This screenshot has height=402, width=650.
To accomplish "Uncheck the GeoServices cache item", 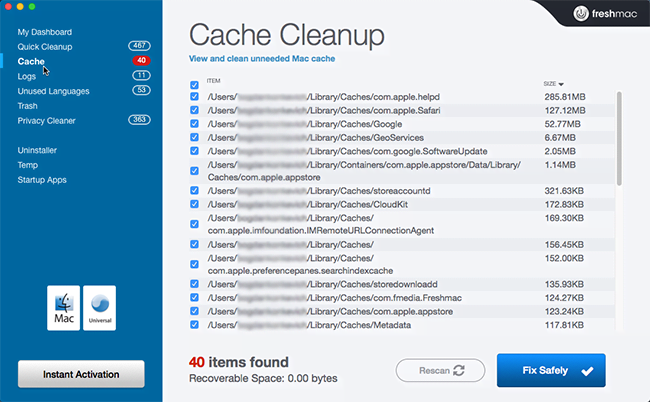I will [x=194, y=137].
